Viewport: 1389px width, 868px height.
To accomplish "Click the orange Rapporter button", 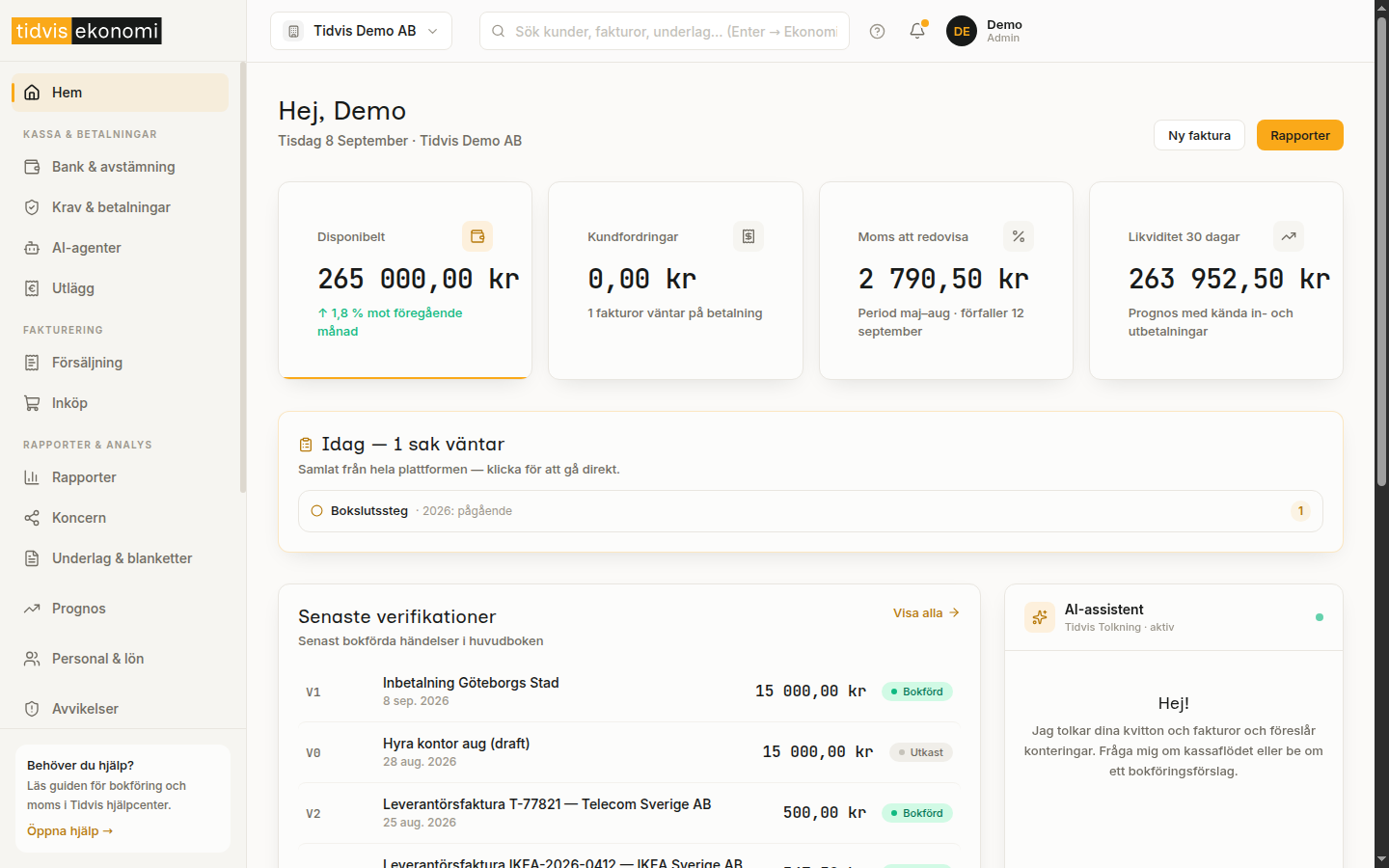I will [1300, 135].
